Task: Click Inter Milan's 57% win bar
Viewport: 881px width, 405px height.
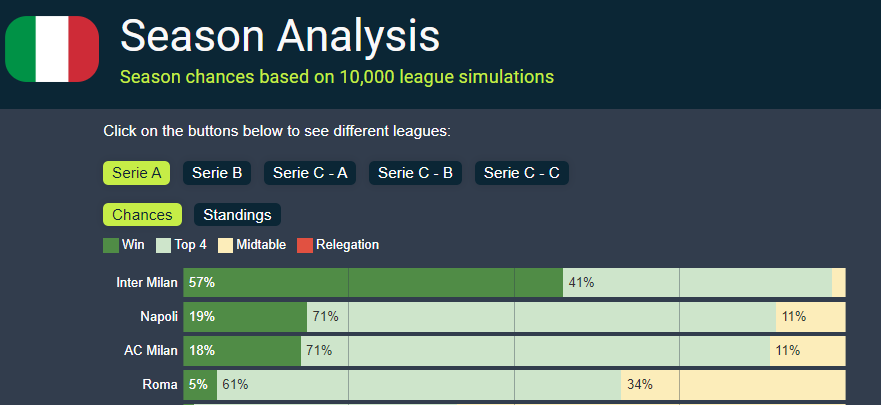Action: coord(373,283)
